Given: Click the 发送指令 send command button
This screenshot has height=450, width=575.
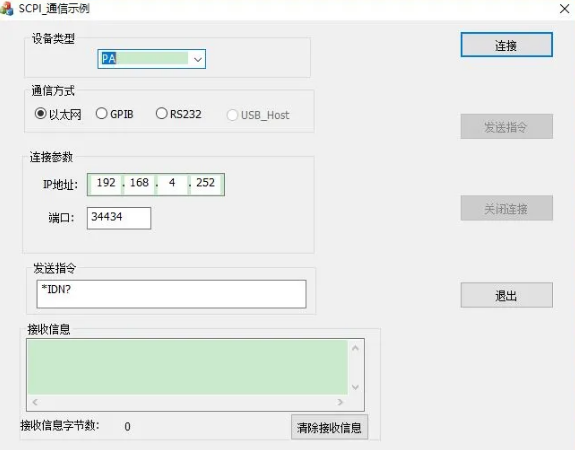Looking at the screenshot, I should point(506,127).
